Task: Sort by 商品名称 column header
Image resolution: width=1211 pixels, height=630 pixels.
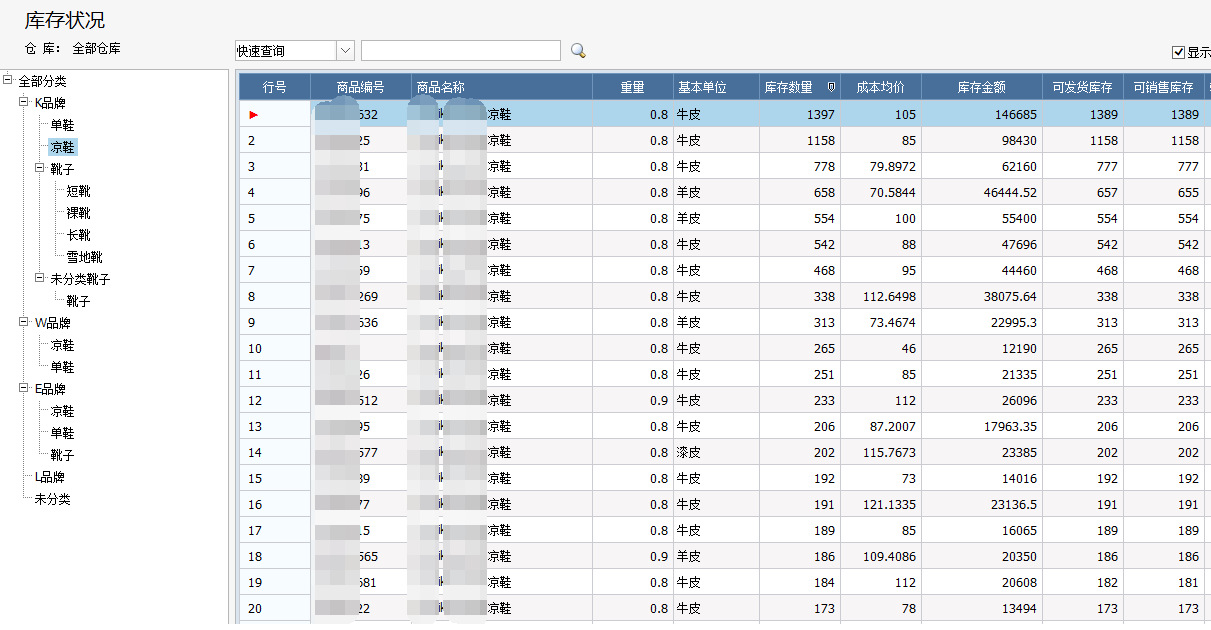Action: click(x=502, y=87)
